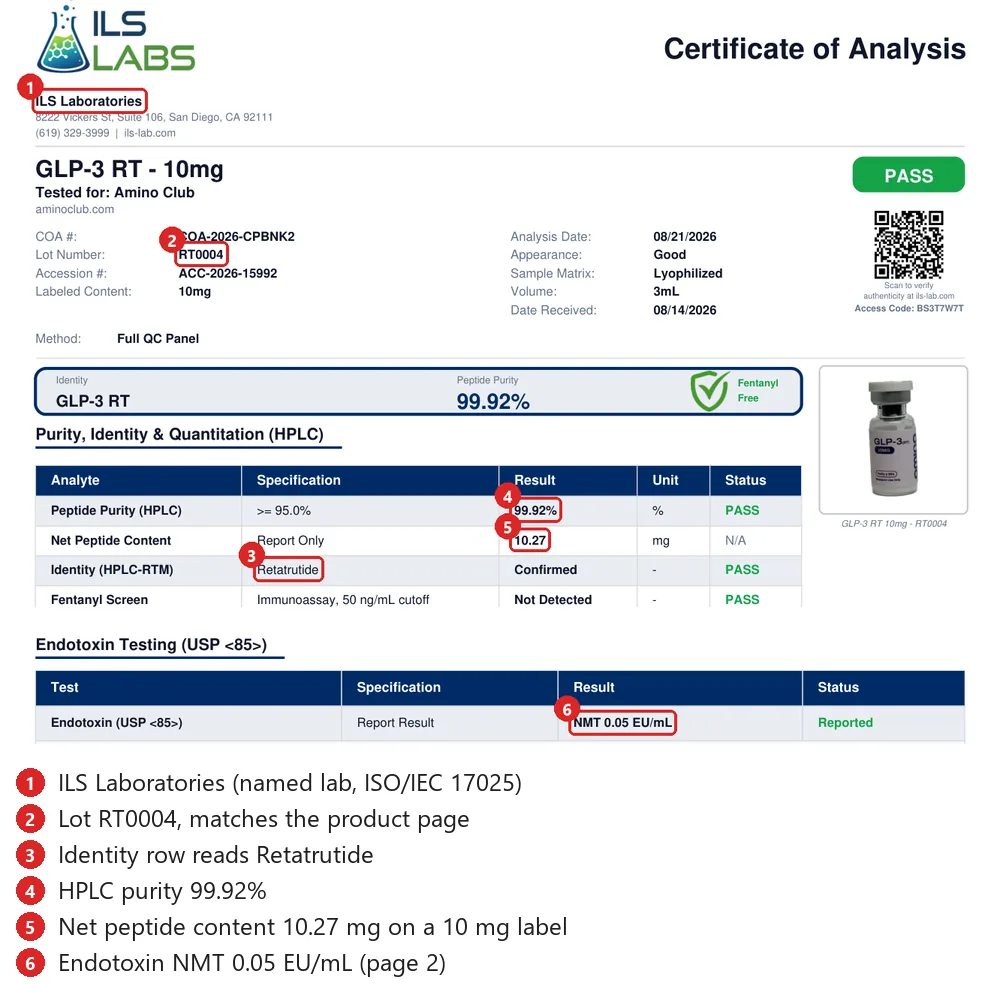The width and height of the screenshot is (1000, 1000).
Task: Click PASS status in Peptide Purity row
Action: pos(742,511)
